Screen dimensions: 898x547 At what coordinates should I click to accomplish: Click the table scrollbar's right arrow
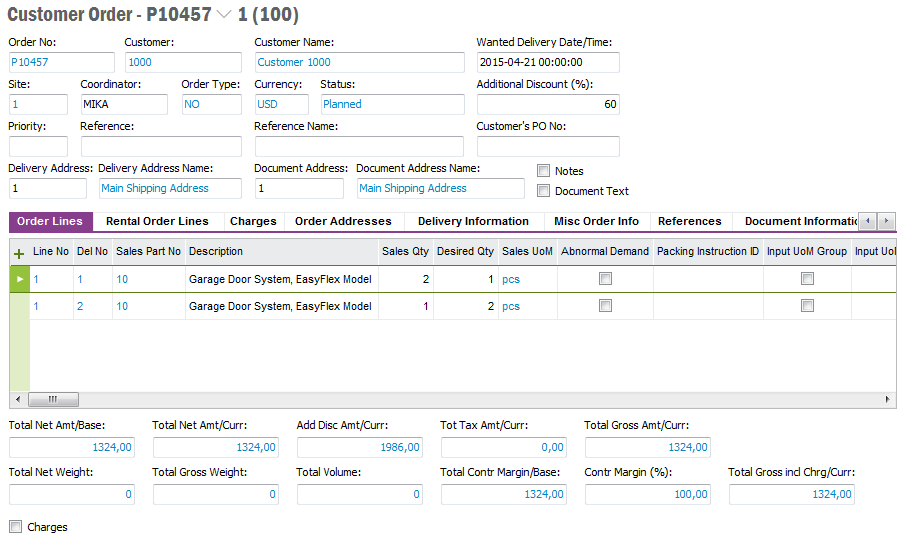point(889,400)
